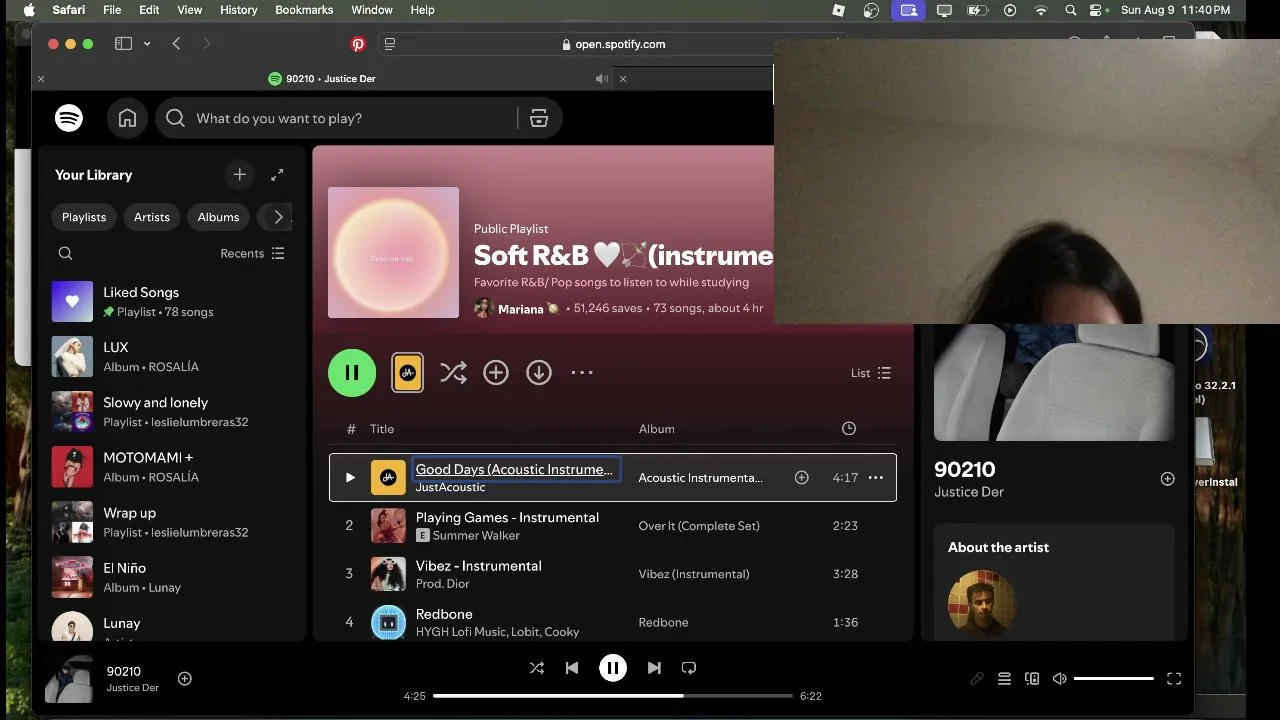Open the History menu

tap(238, 10)
